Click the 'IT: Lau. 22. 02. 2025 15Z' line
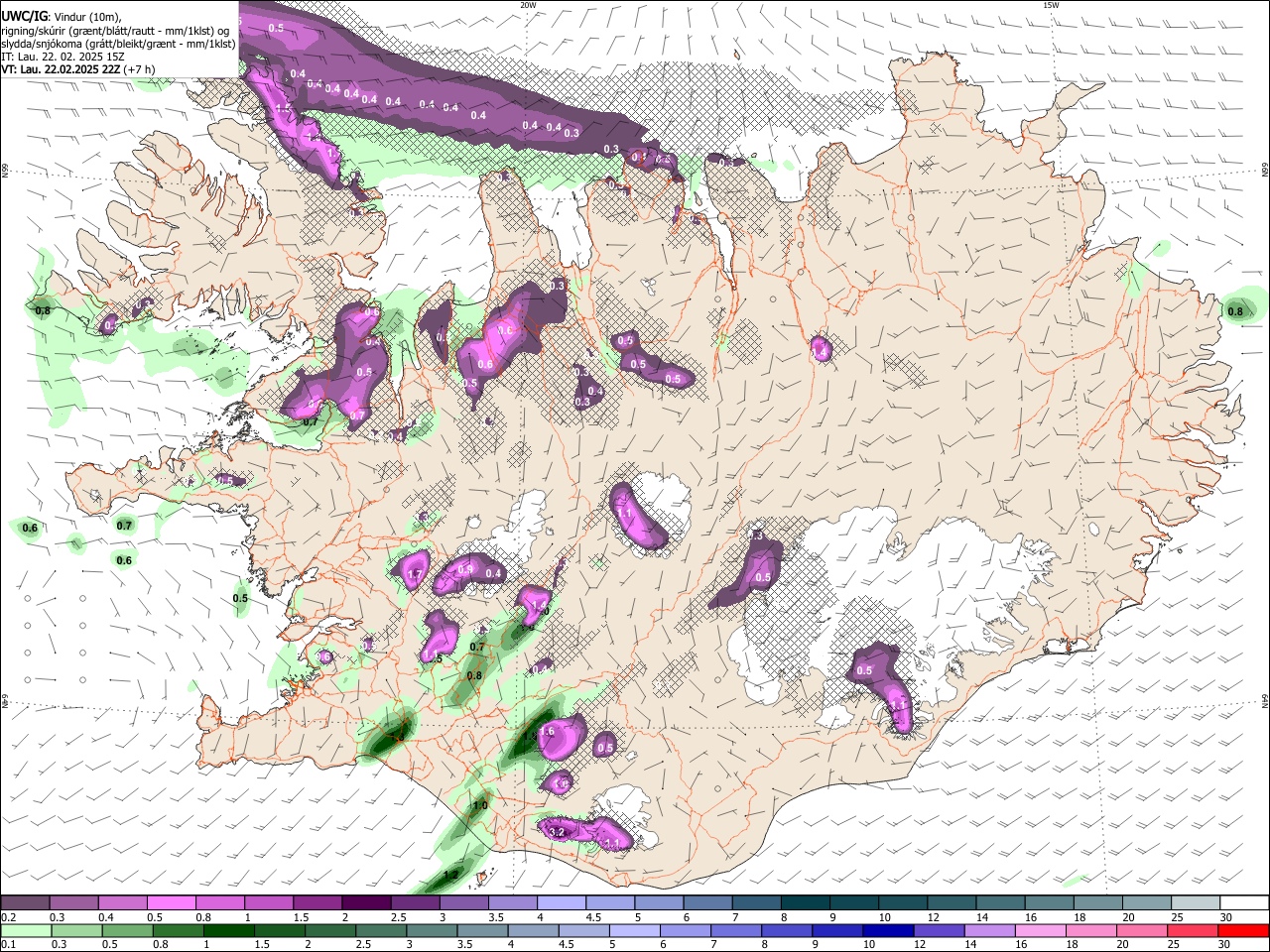 (63, 57)
